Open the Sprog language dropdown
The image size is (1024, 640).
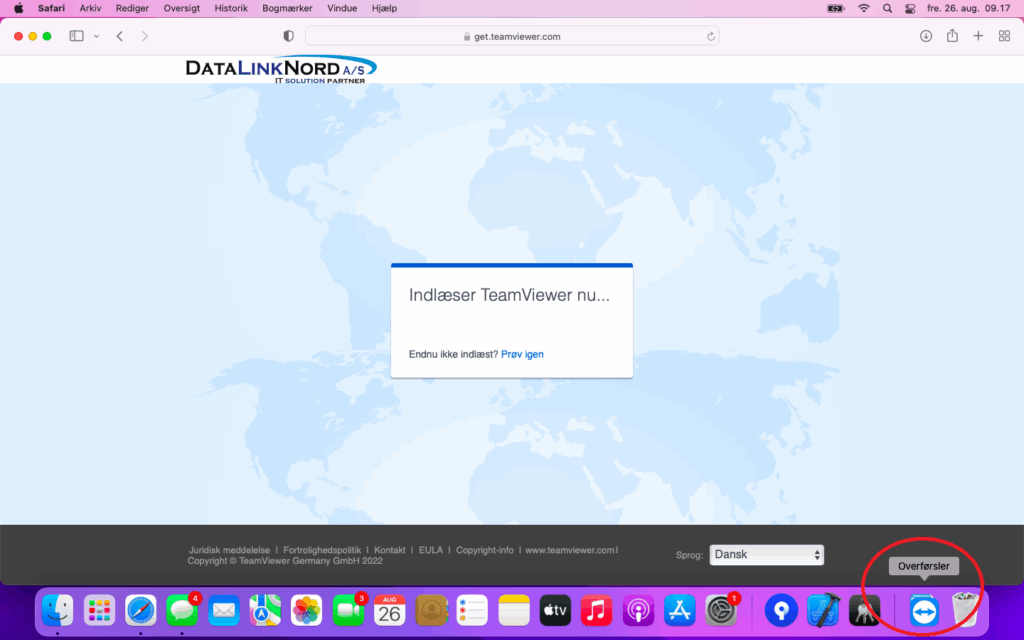click(x=767, y=555)
